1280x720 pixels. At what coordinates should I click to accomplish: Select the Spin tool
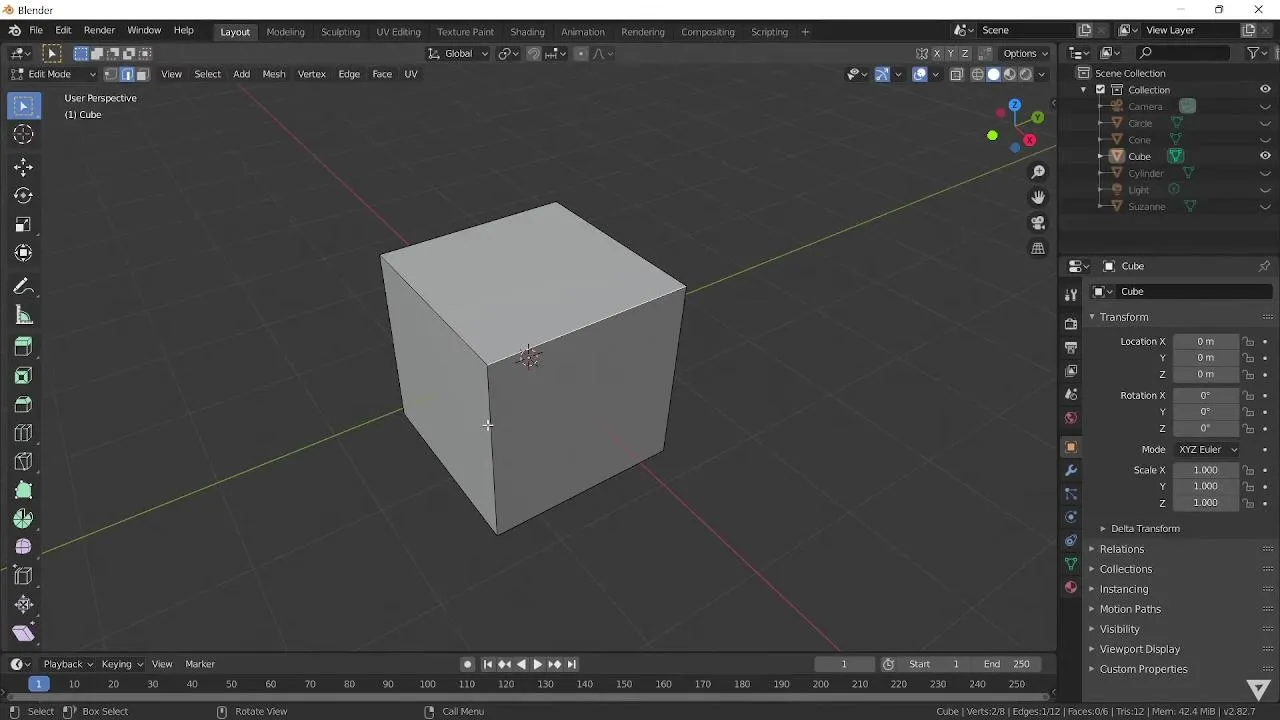click(x=24, y=519)
